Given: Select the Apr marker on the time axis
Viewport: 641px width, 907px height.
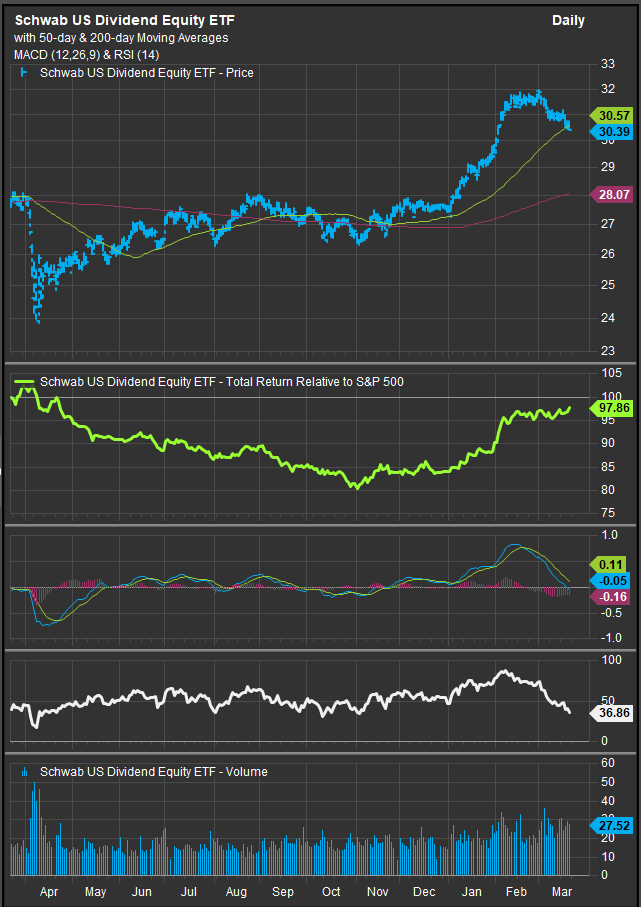Looking at the screenshot, I should click(47, 892).
